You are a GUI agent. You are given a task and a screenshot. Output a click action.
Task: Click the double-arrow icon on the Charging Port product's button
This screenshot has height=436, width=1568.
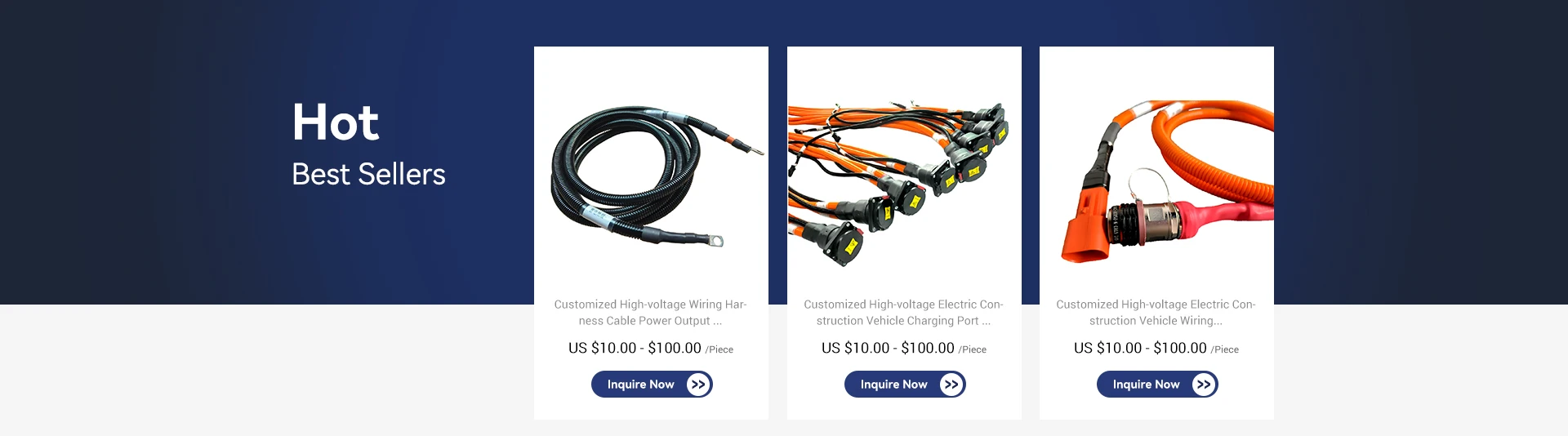pyautogui.click(x=951, y=385)
